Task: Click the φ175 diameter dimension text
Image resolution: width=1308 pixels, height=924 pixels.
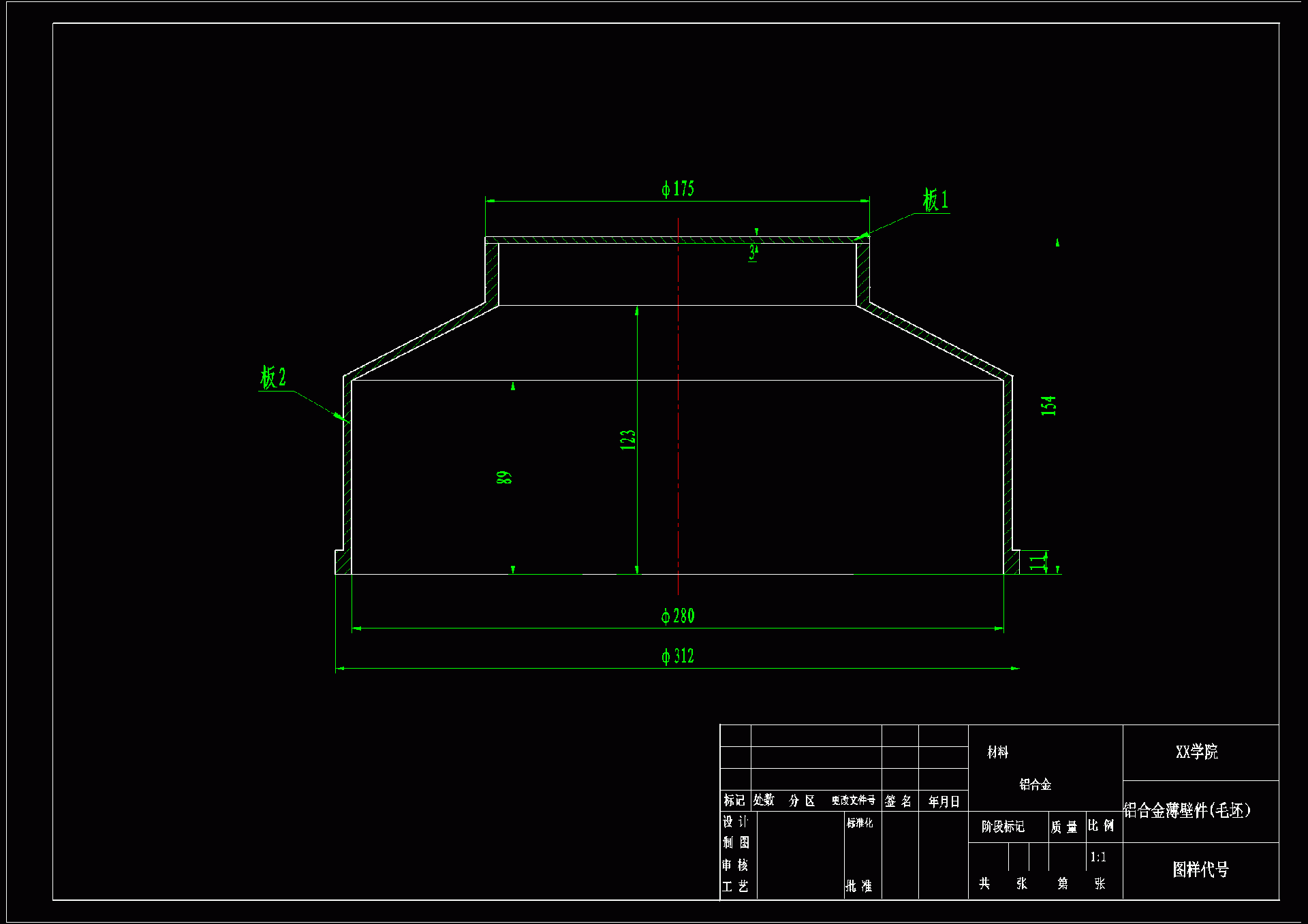Action: [x=677, y=189]
